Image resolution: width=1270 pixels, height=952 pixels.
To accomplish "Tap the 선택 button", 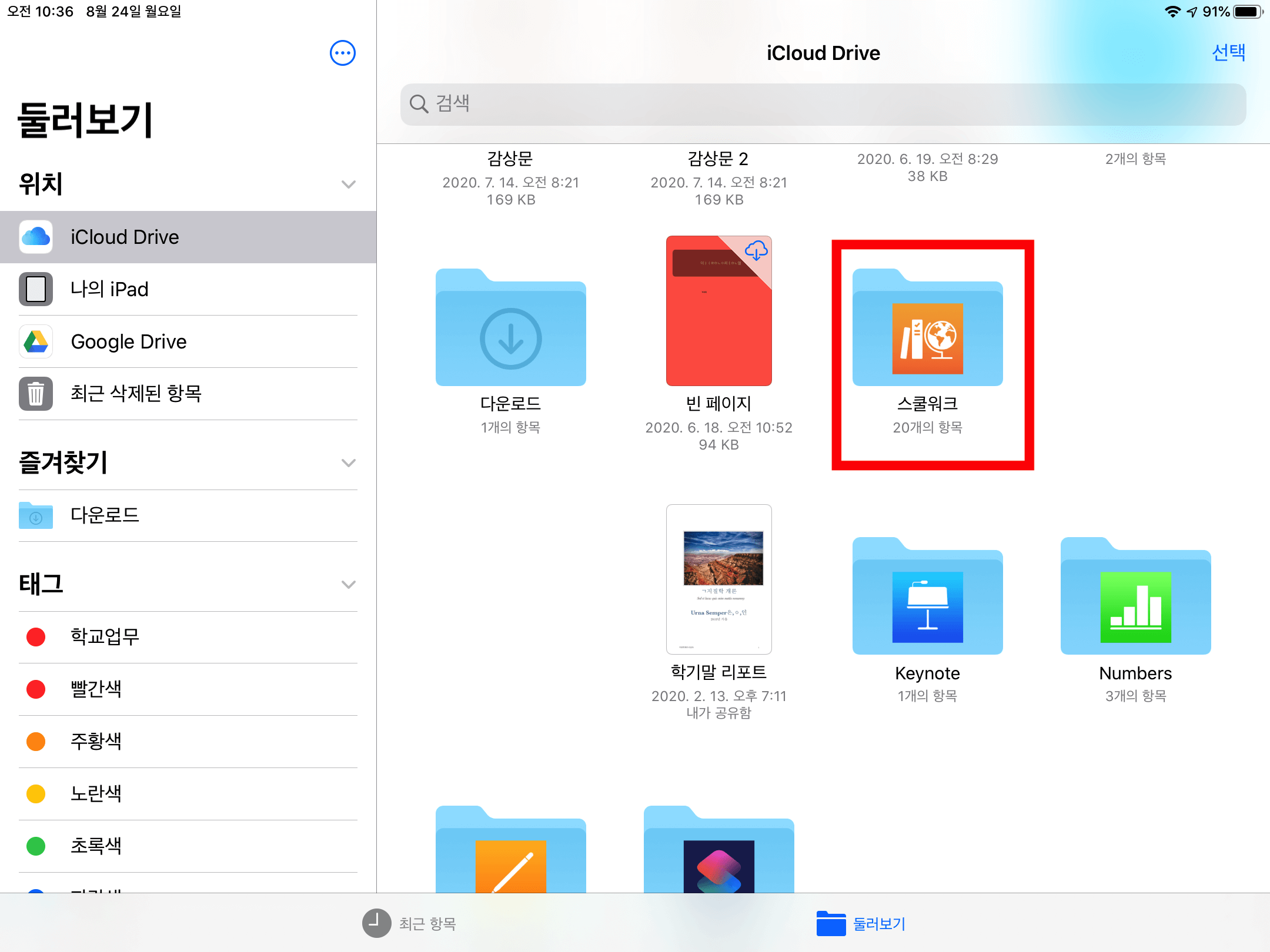I will [1228, 53].
